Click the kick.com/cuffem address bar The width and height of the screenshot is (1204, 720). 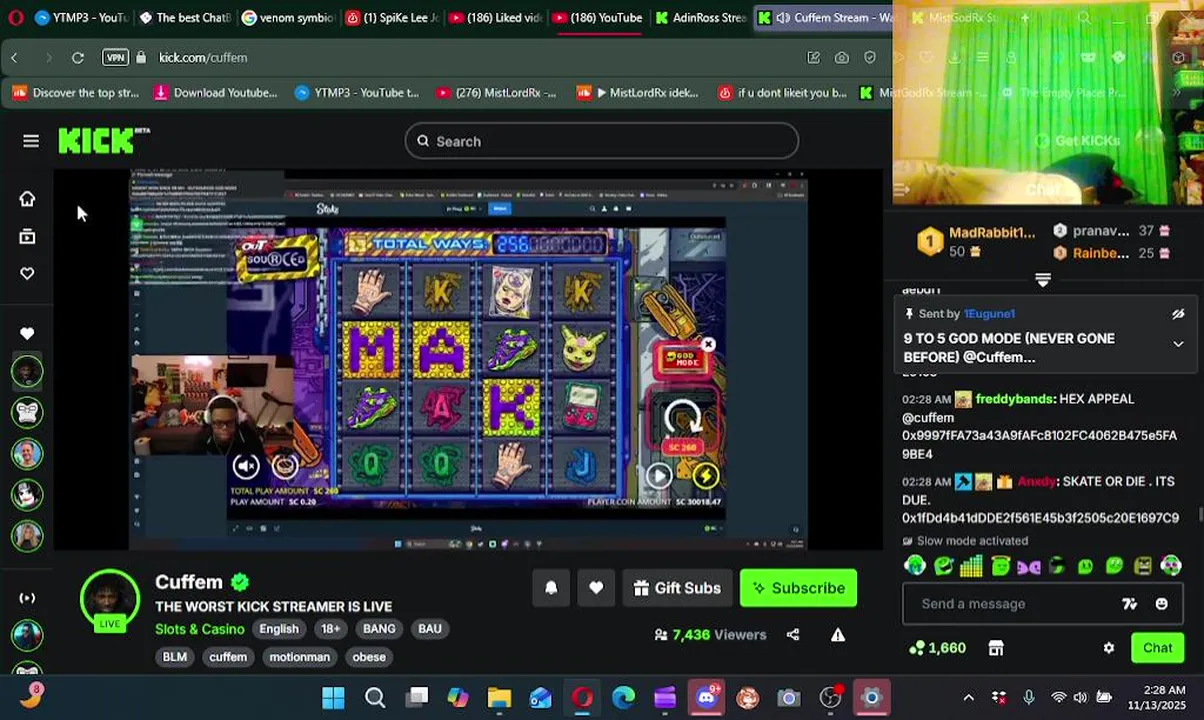[203, 57]
